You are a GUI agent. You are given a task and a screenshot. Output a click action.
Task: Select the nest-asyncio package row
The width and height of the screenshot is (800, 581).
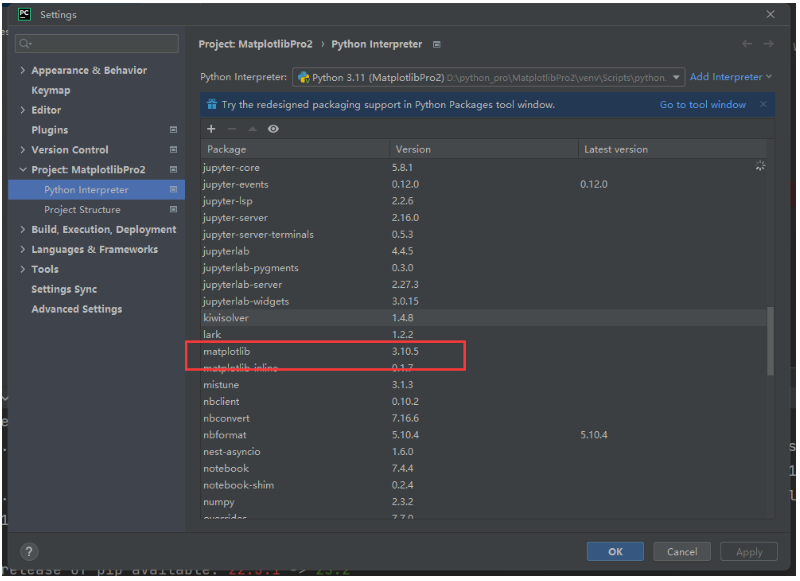pyautogui.click(x=484, y=452)
